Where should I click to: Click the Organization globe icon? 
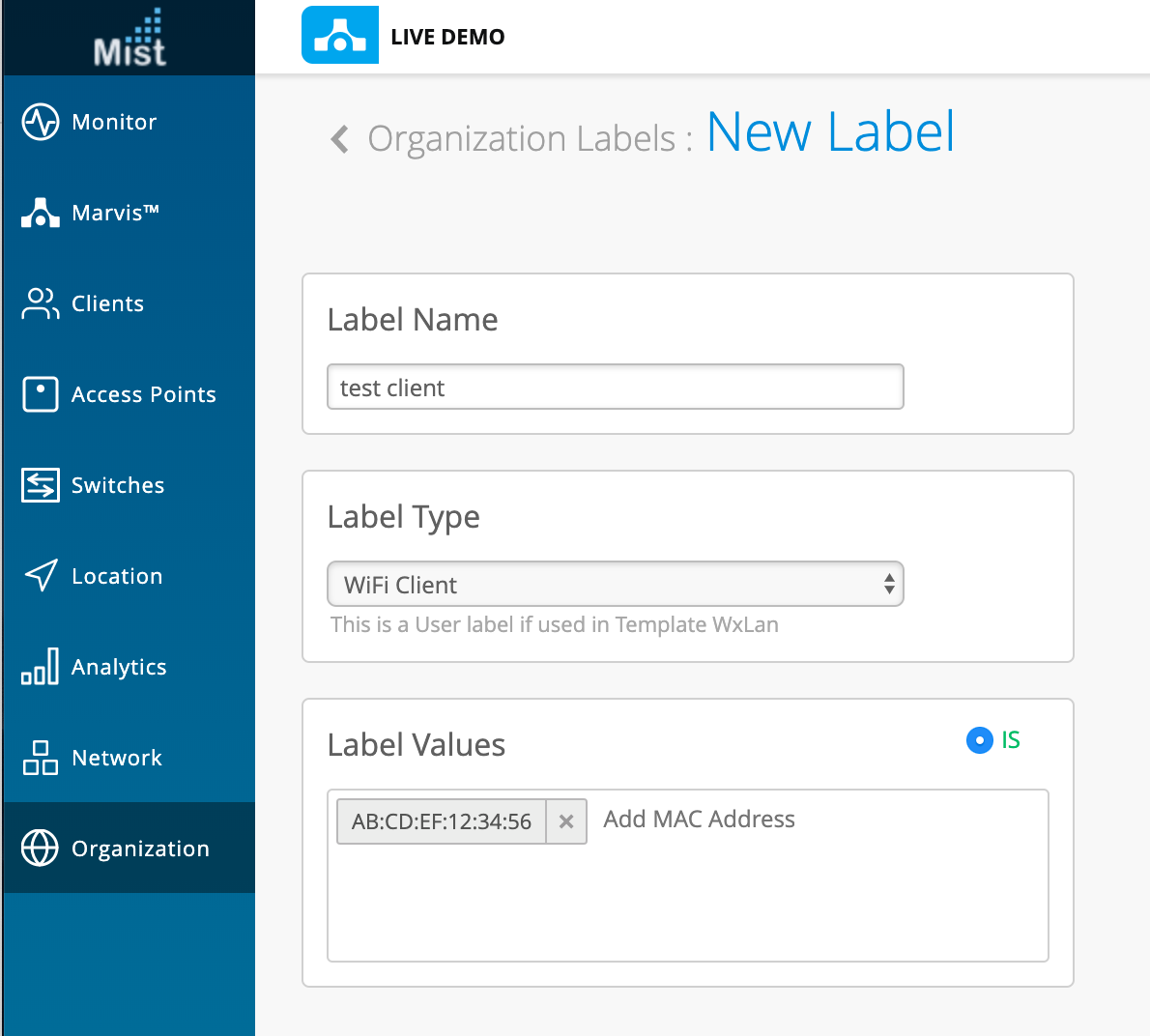point(41,849)
